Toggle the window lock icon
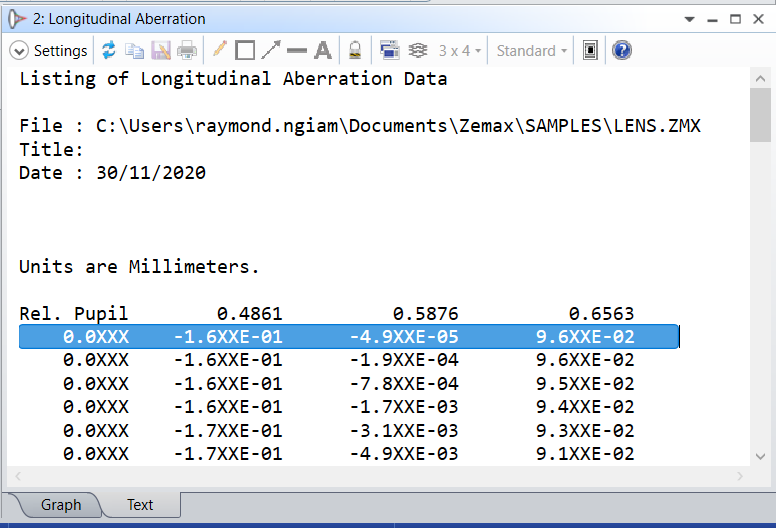The image size is (776, 528). coord(355,50)
